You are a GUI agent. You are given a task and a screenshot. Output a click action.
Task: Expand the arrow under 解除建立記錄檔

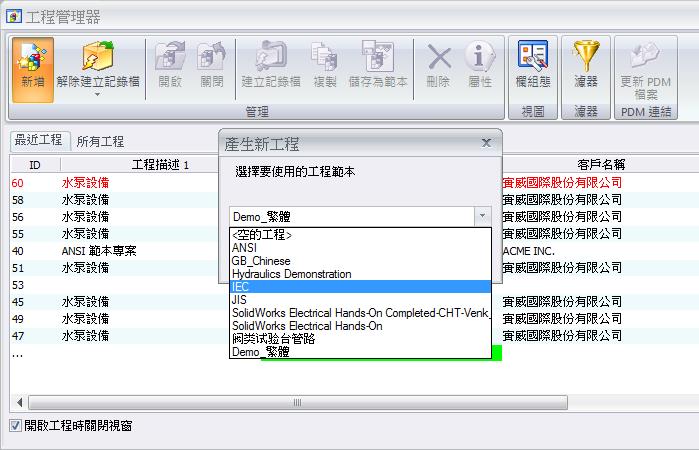[97, 95]
